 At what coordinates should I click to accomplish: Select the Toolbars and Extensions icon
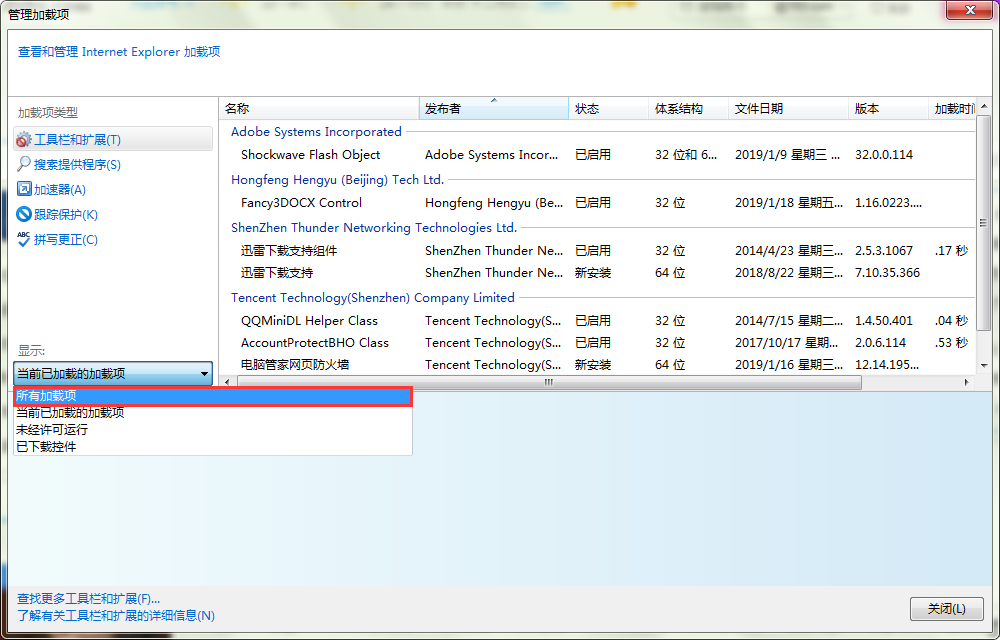[24, 140]
